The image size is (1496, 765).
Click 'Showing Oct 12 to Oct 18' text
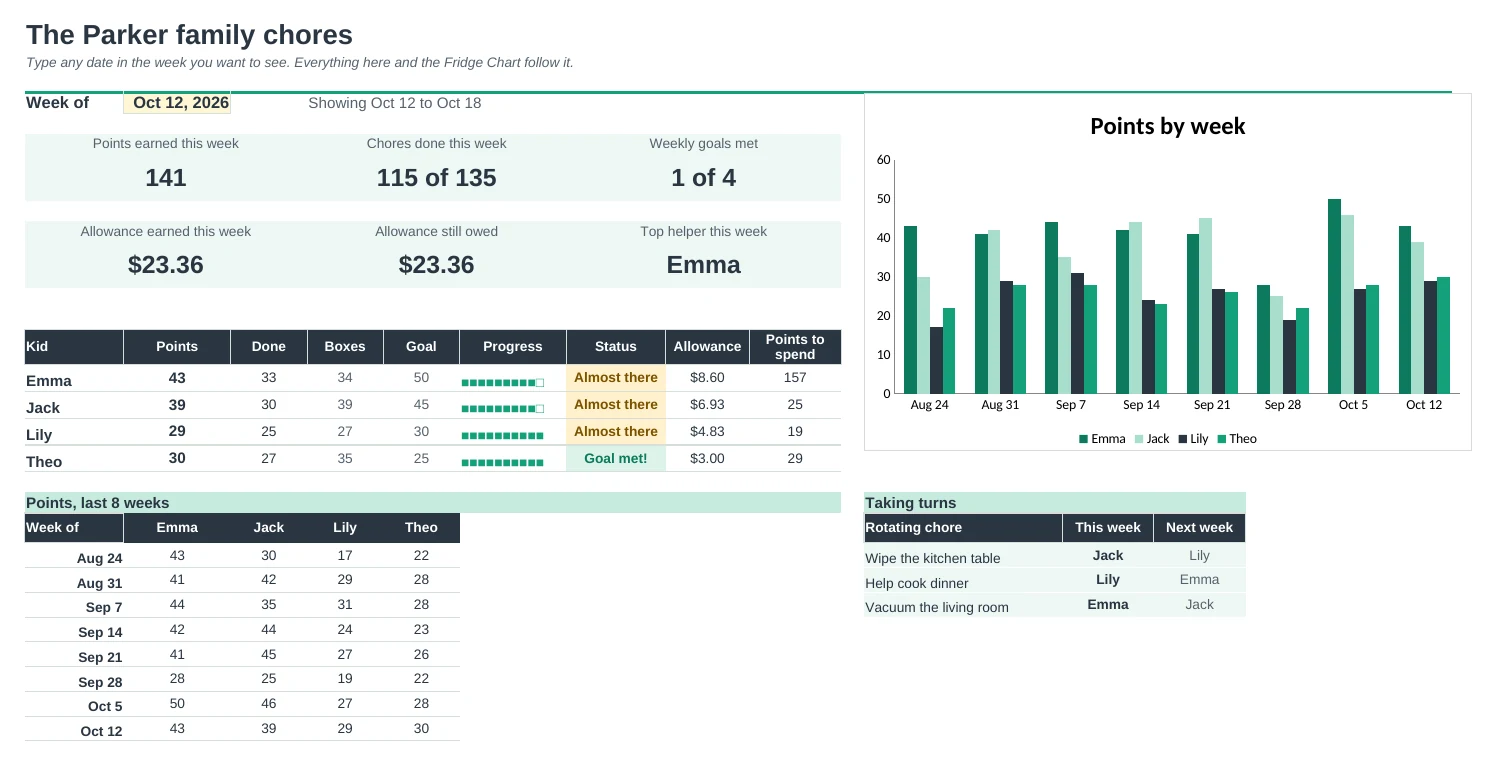tap(395, 103)
